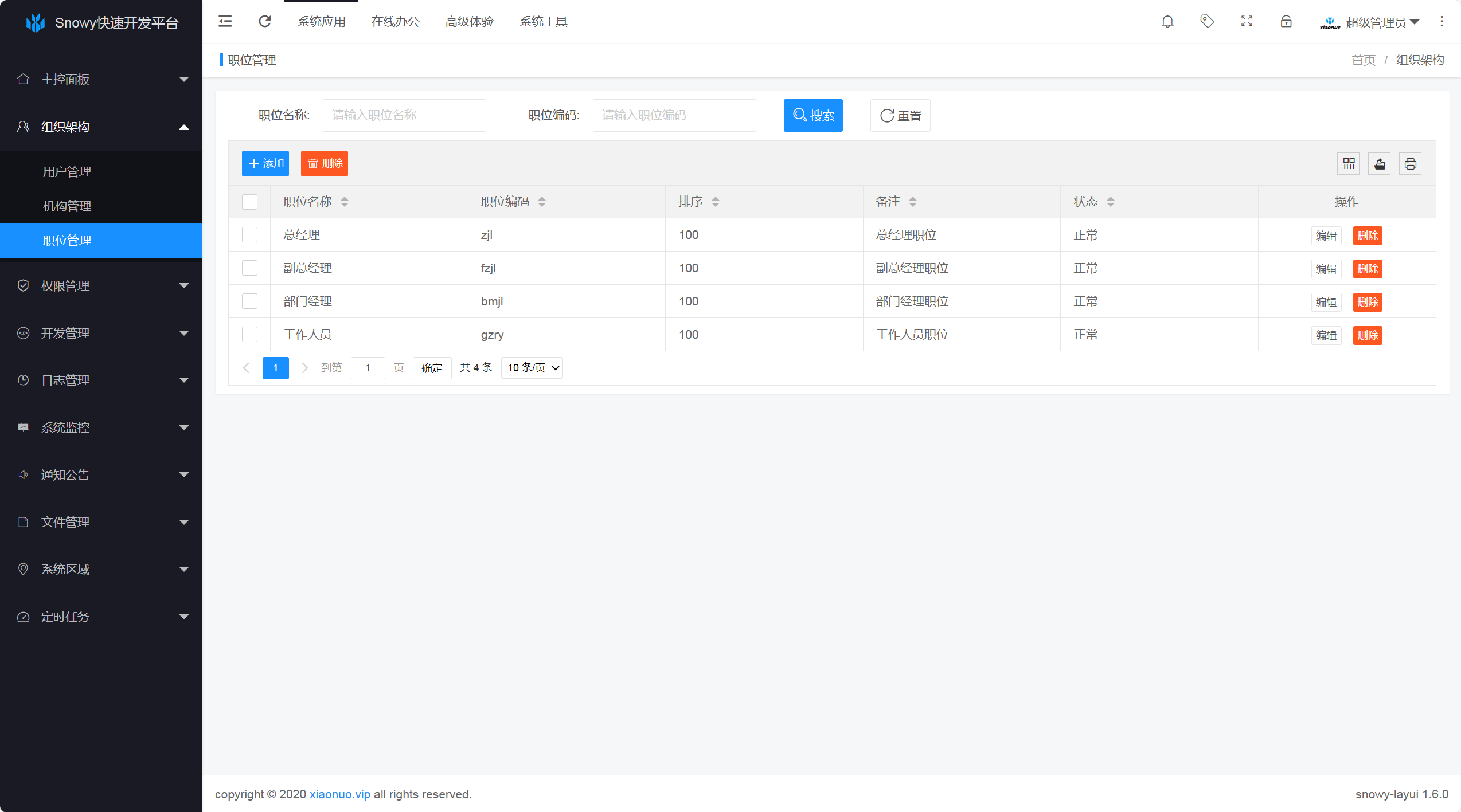The image size is (1461, 812).
Task: Focus the 职位名称 input field
Action: [404, 116]
